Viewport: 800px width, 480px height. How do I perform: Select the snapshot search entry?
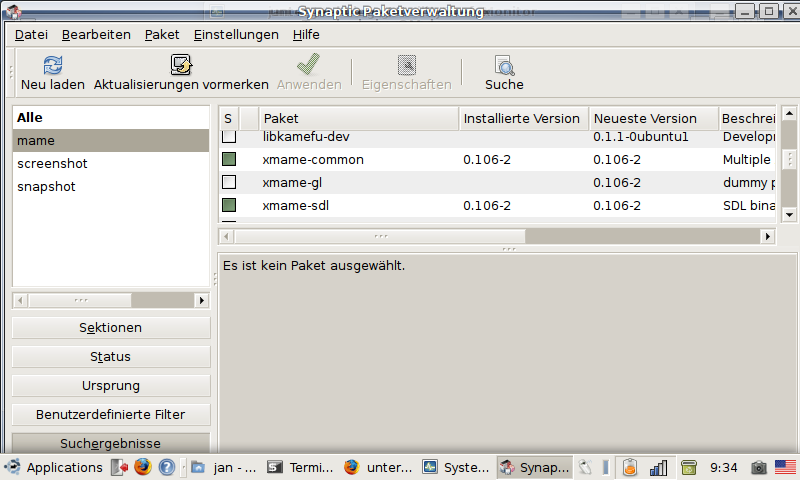(111, 186)
